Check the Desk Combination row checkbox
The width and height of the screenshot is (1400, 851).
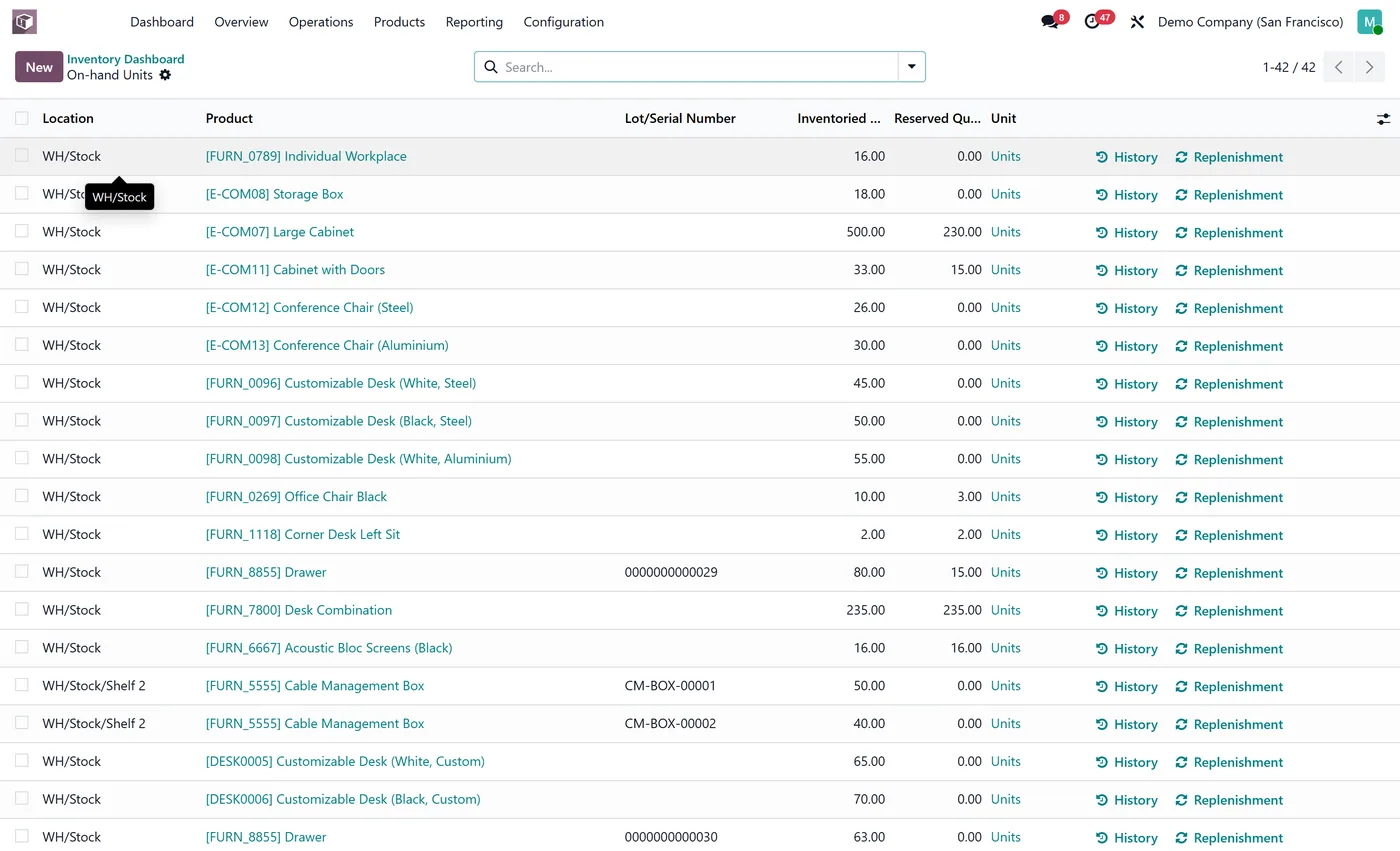(x=22, y=609)
